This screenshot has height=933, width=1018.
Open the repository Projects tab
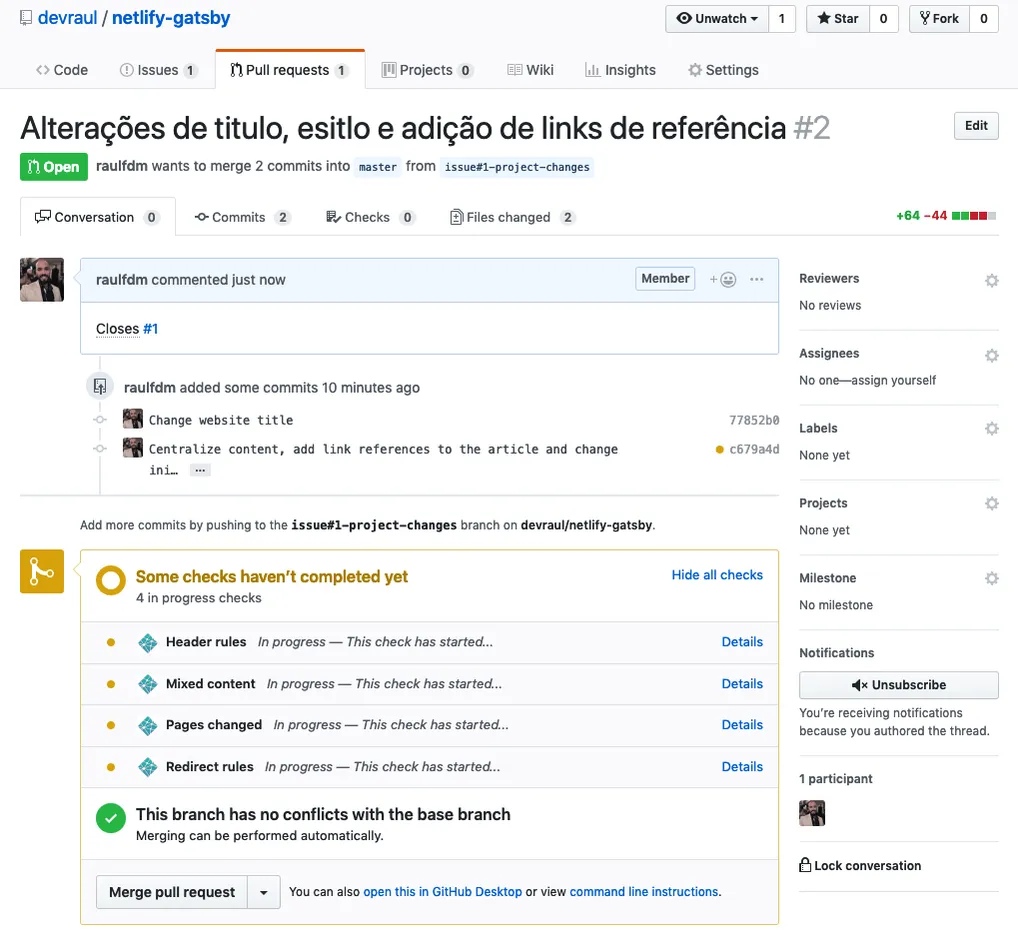(x=427, y=70)
